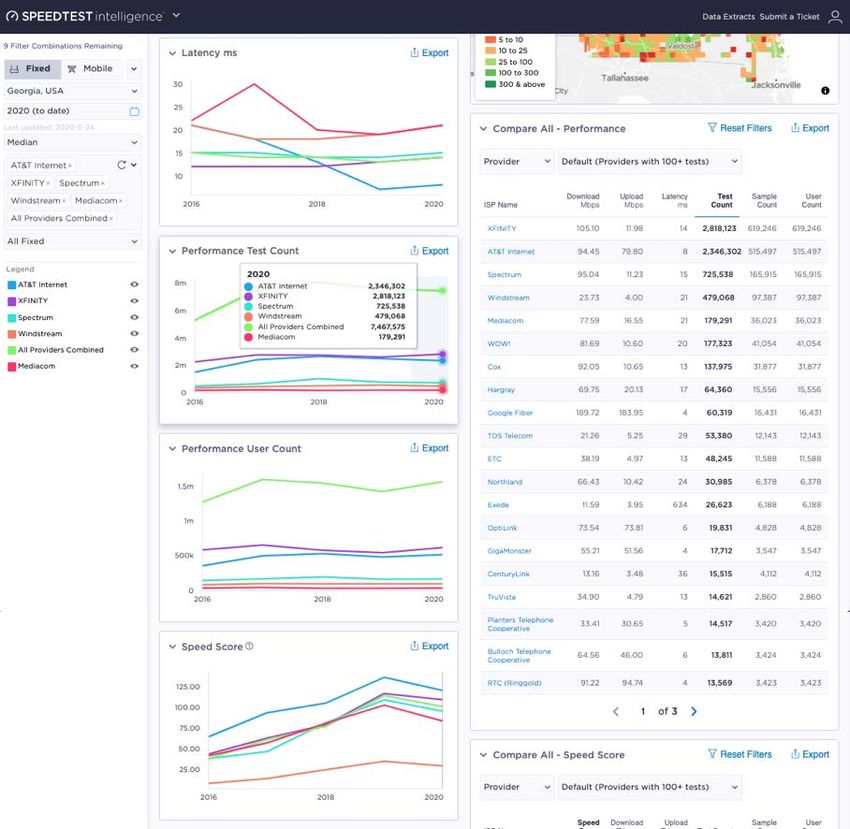Sort table by Download Mbps column

(583, 201)
